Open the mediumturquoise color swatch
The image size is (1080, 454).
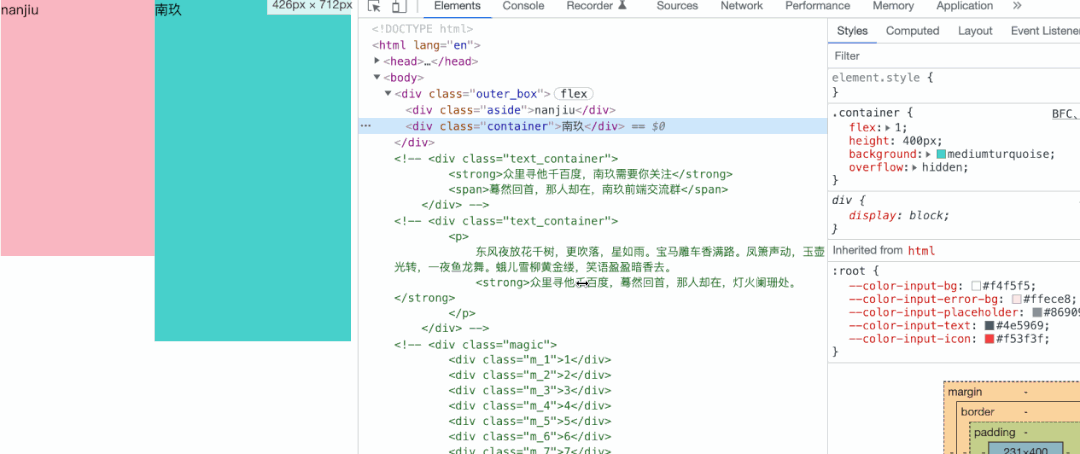[x=942, y=154]
